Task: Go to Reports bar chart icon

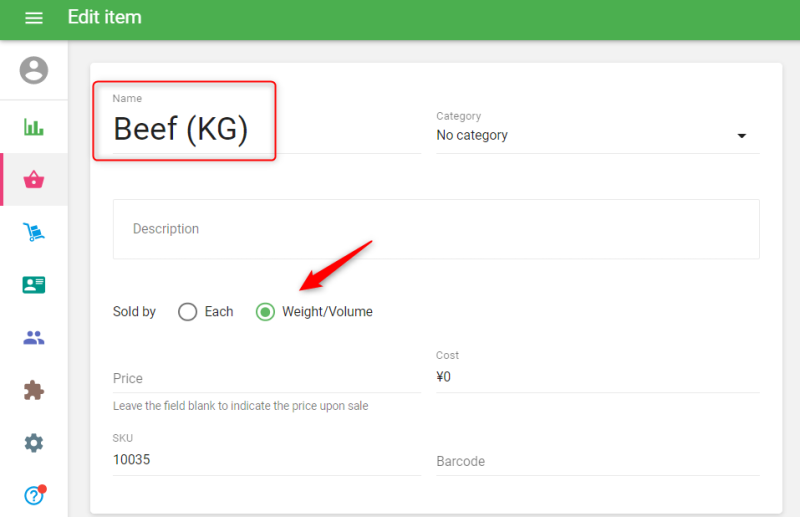Action: (x=34, y=127)
